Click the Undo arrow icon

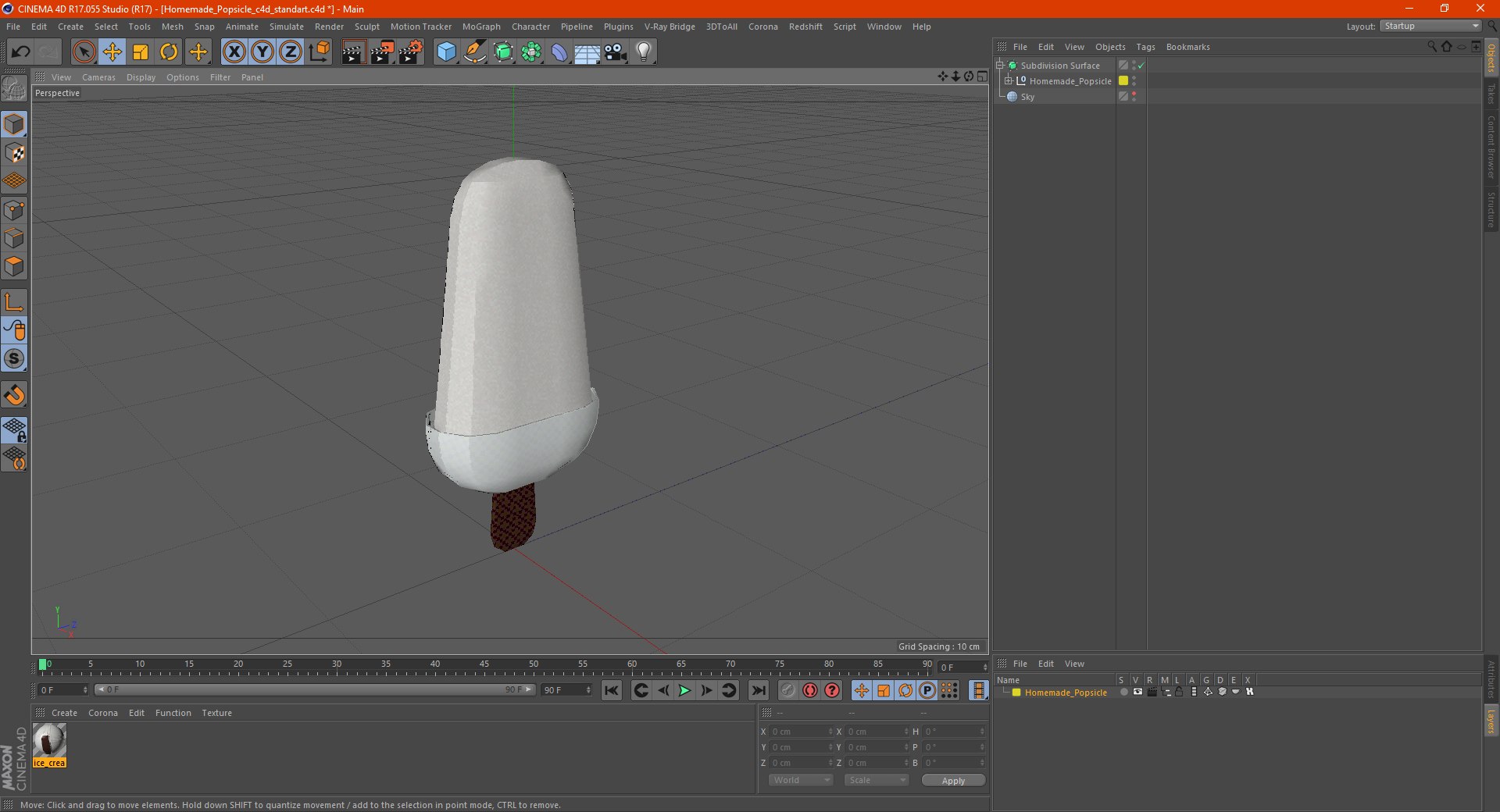(21, 52)
